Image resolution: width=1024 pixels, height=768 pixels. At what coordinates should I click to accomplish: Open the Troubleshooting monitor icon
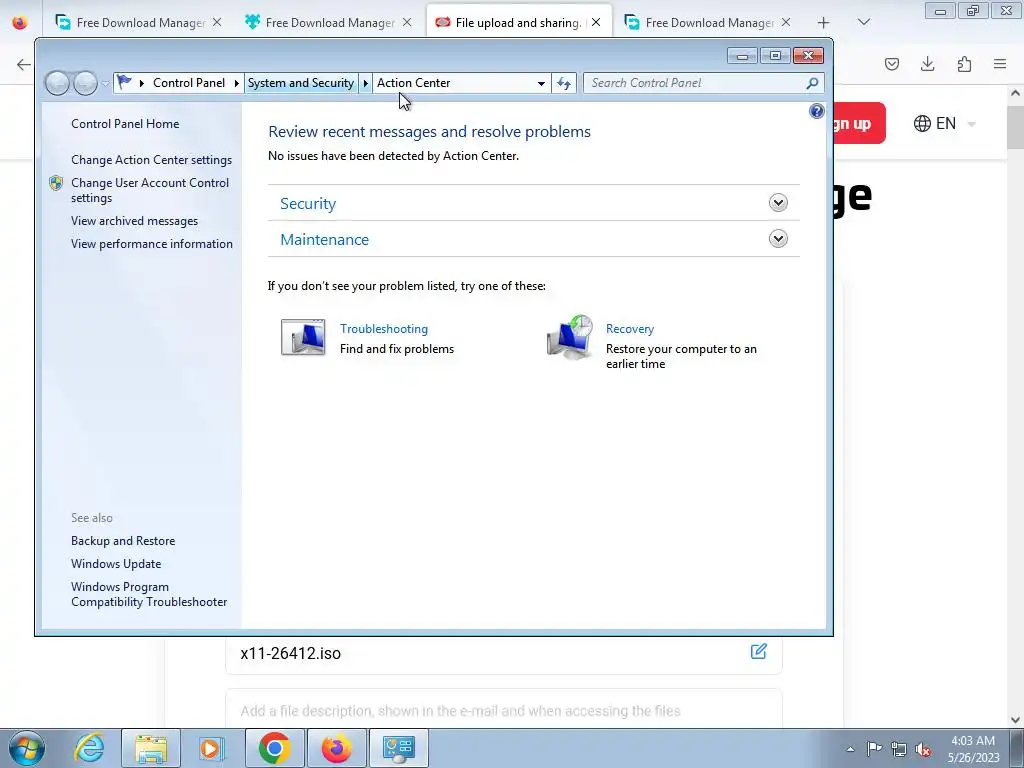point(303,337)
